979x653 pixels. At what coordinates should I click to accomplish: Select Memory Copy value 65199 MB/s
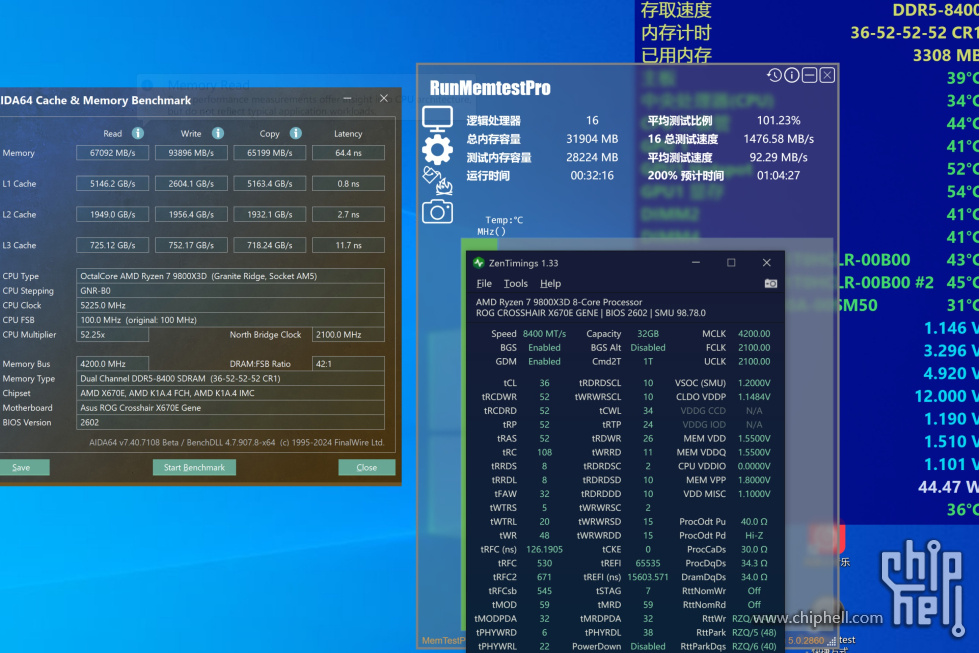click(x=270, y=153)
